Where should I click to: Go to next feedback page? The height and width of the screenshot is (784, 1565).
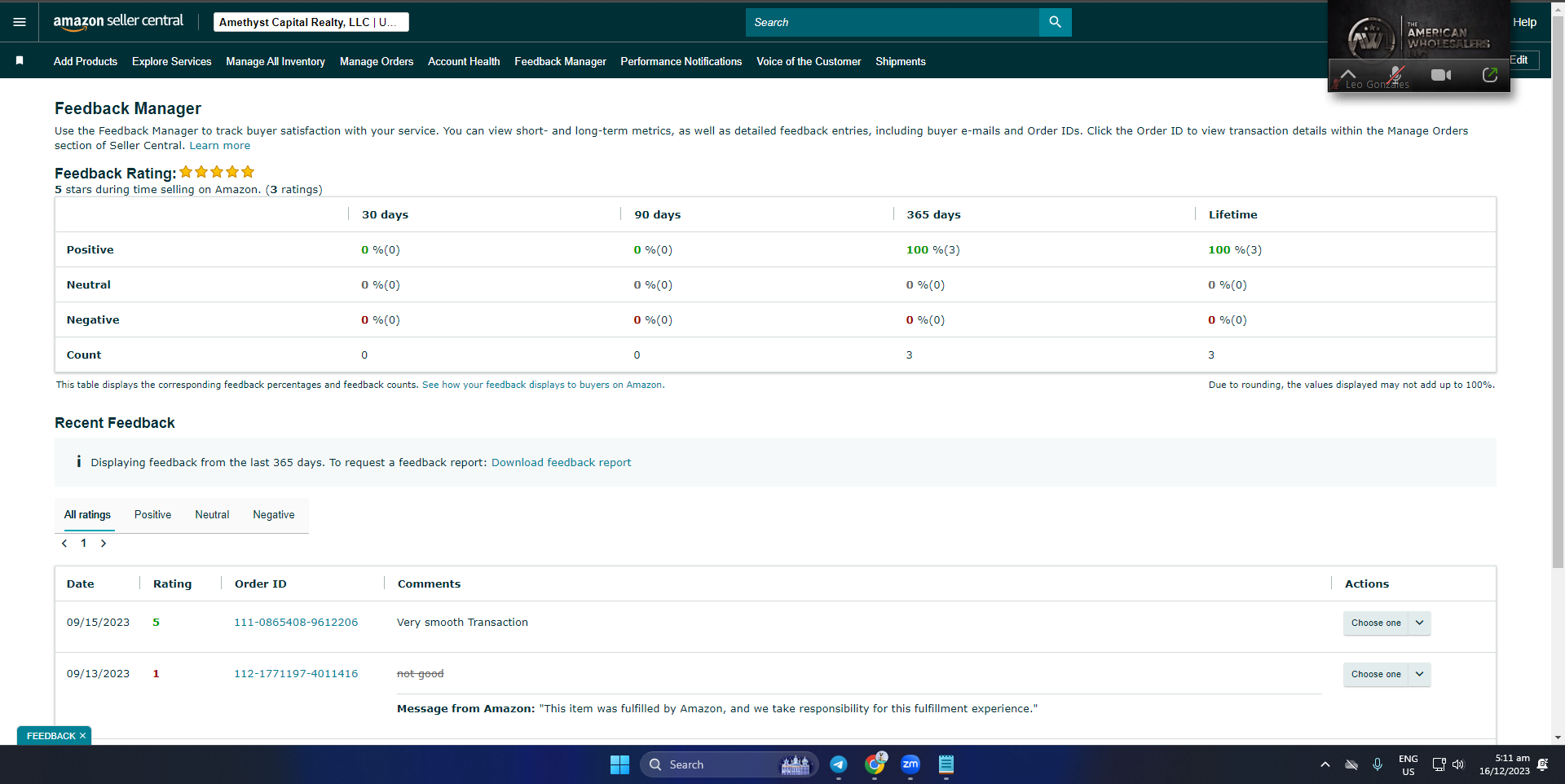click(x=104, y=544)
